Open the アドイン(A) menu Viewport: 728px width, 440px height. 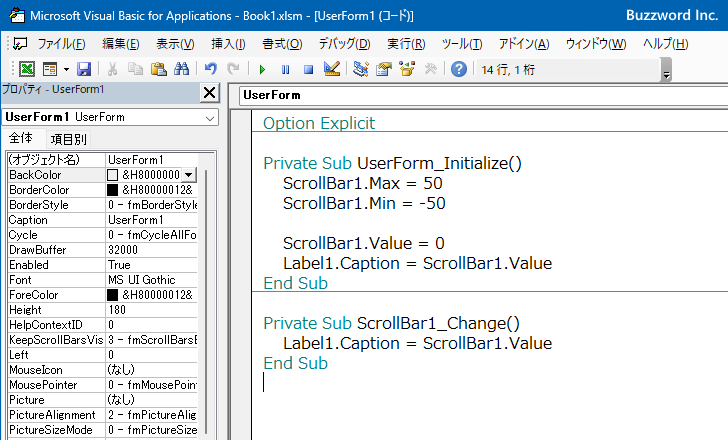point(524,44)
